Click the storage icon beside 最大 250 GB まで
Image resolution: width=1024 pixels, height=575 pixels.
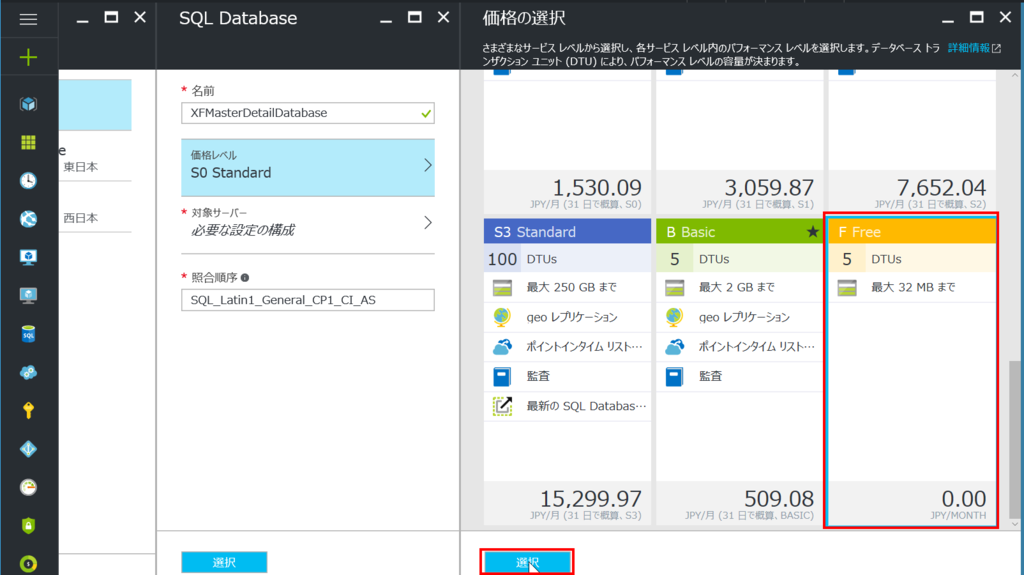(x=502, y=288)
